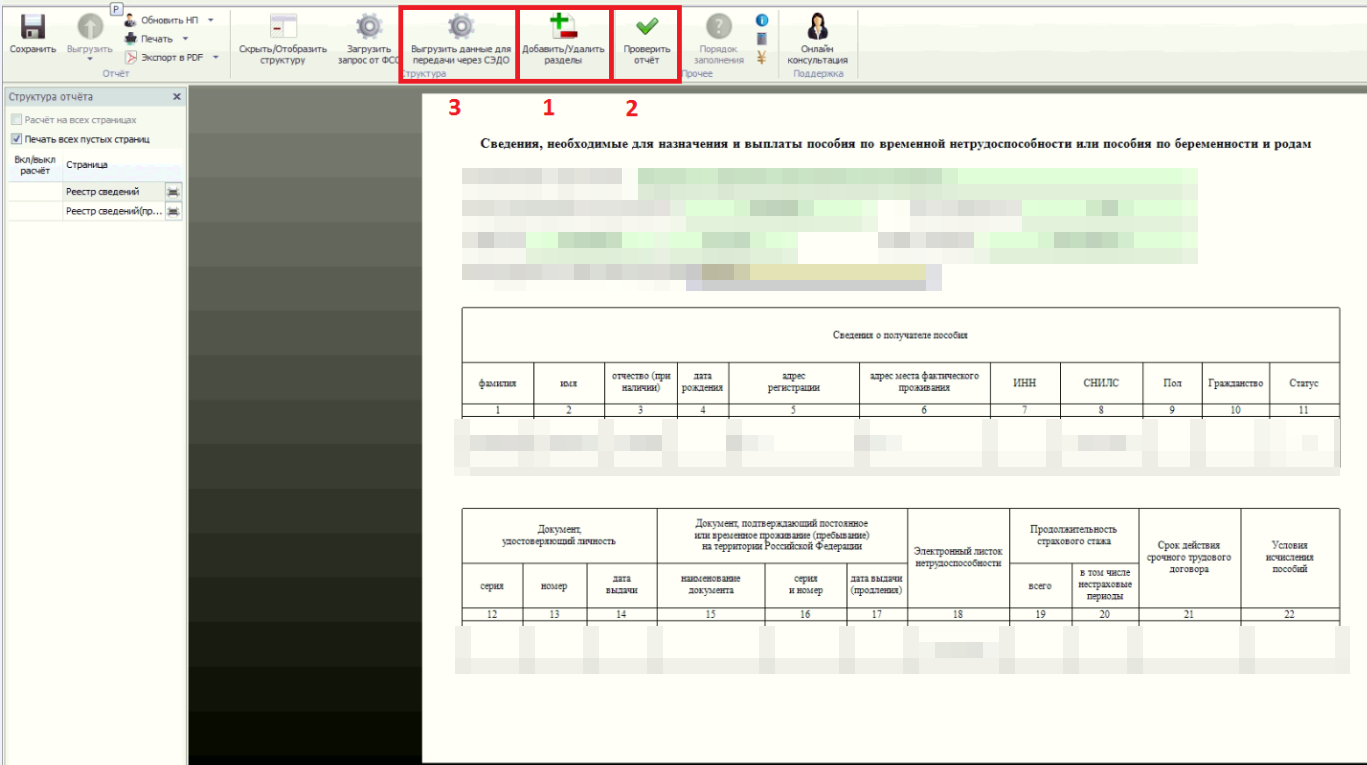Open Онлайн консультация support
This screenshot has width=1367, height=765.
817,40
